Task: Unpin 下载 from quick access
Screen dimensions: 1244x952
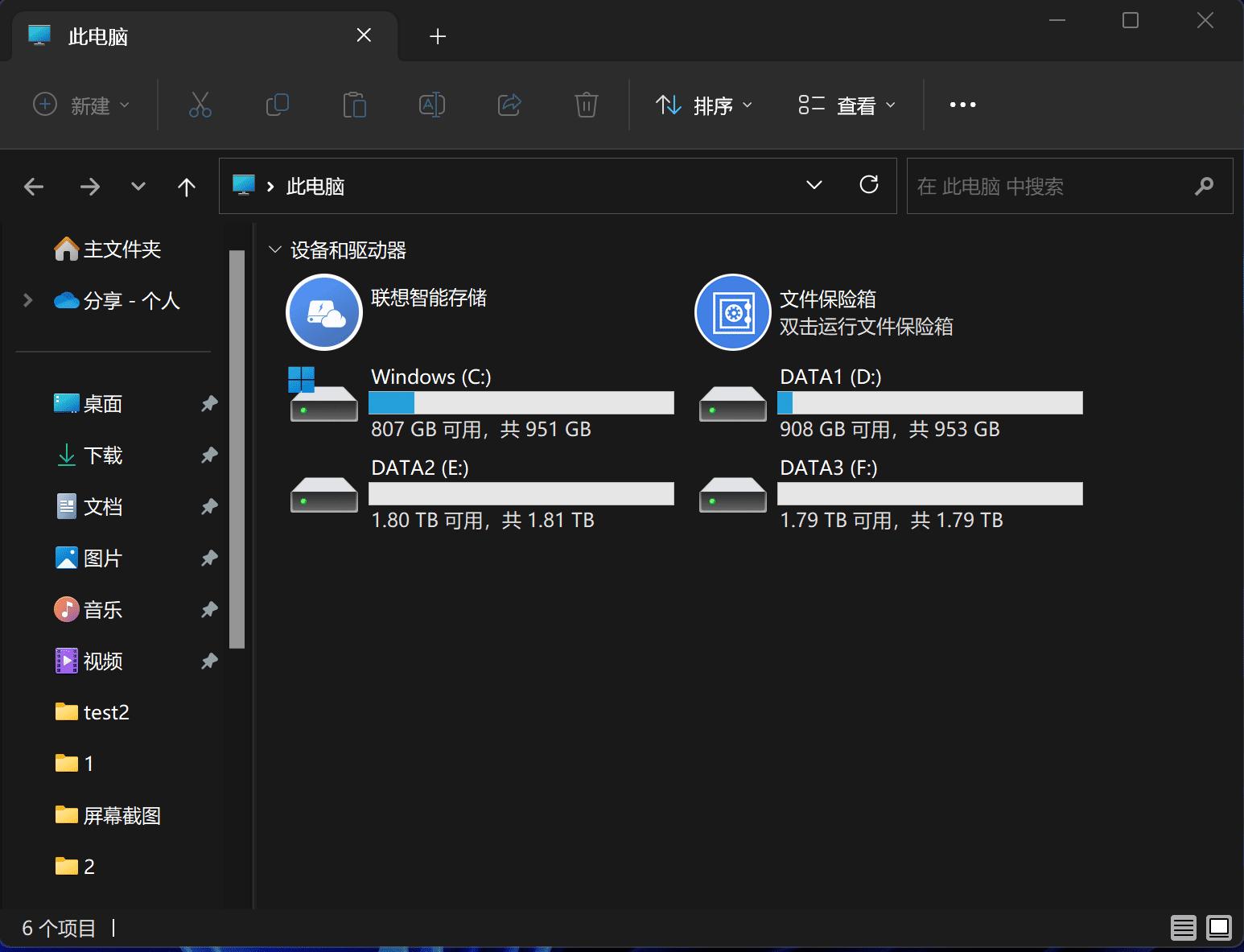Action: 208,455
